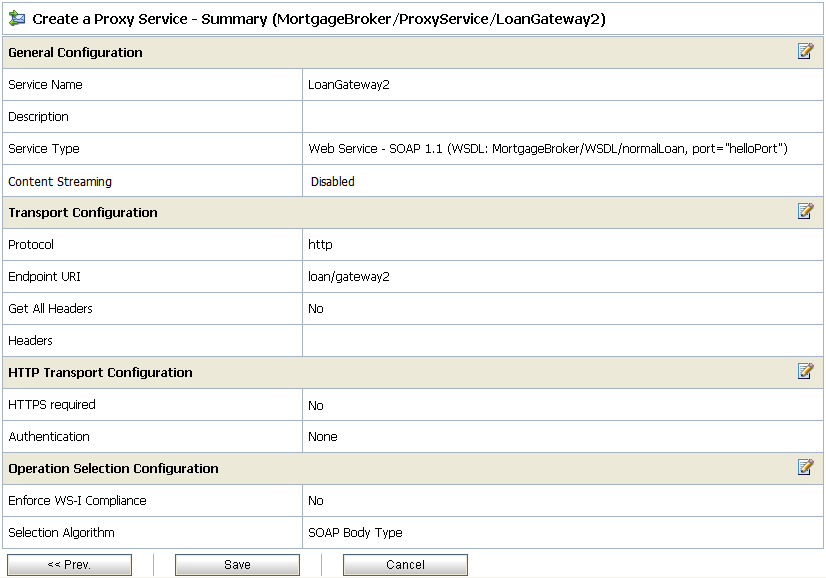The height and width of the screenshot is (578, 826).
Task: Click the Enforce WS-I Compliance No value
Action: click(316, 501)
